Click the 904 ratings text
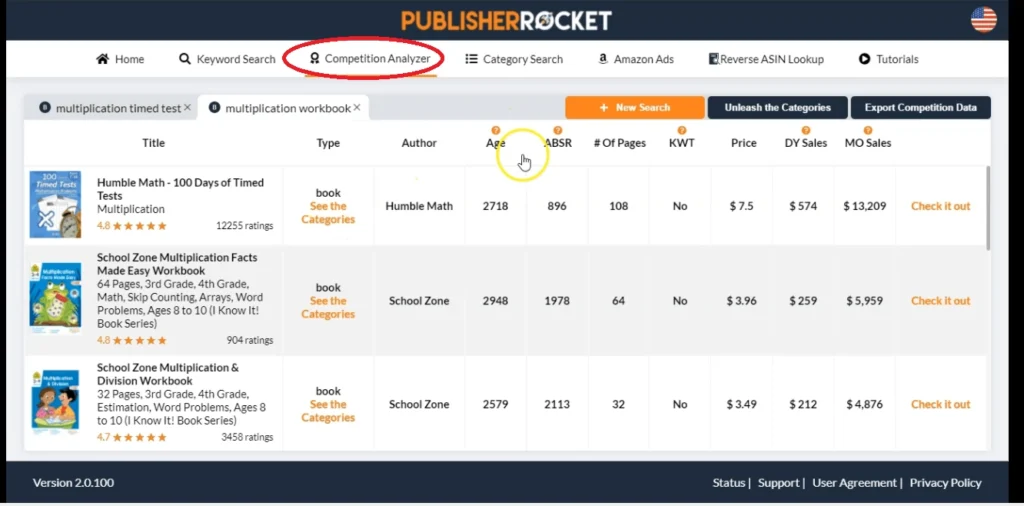 249,340
